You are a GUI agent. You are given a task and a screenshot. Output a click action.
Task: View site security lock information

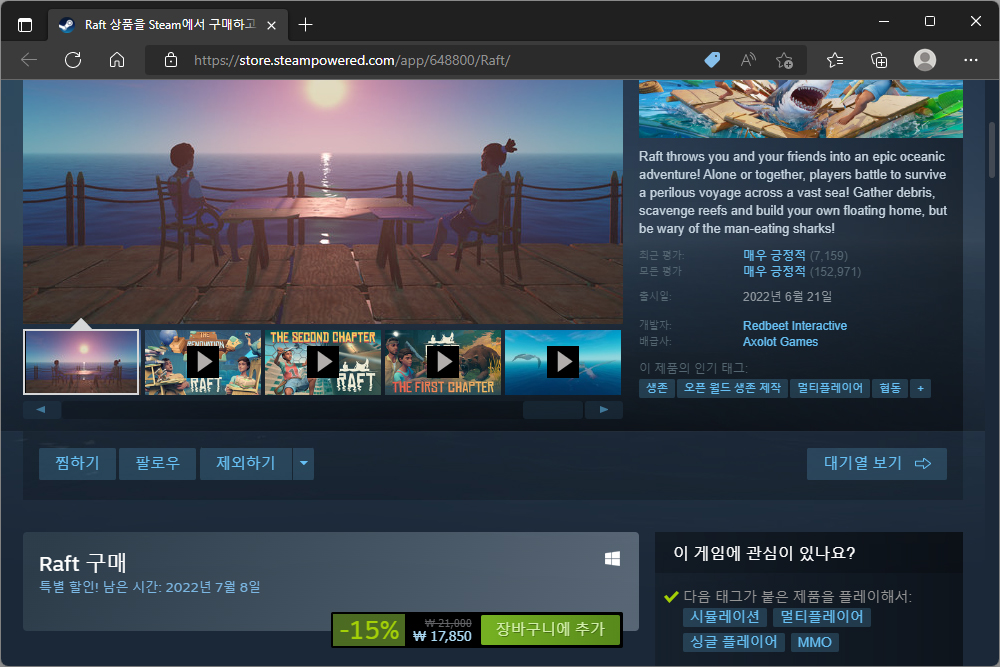tap(171, 61)
